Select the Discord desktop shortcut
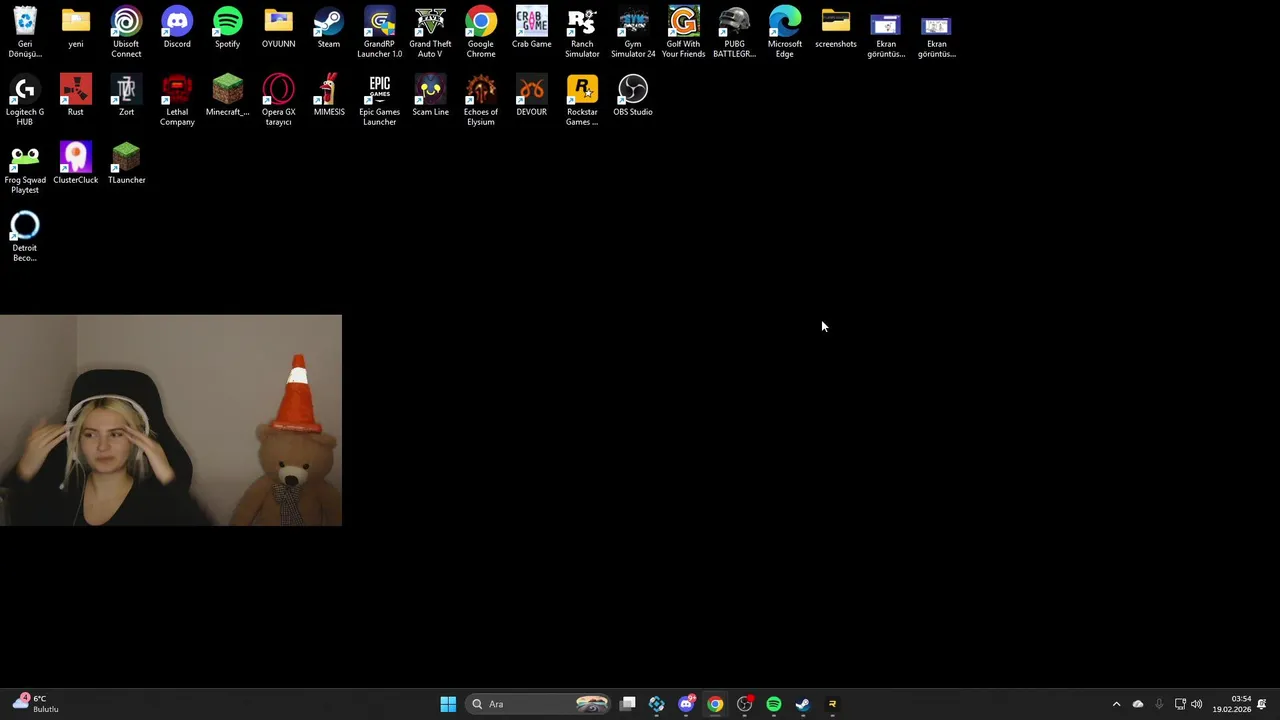 coord(177,28)
